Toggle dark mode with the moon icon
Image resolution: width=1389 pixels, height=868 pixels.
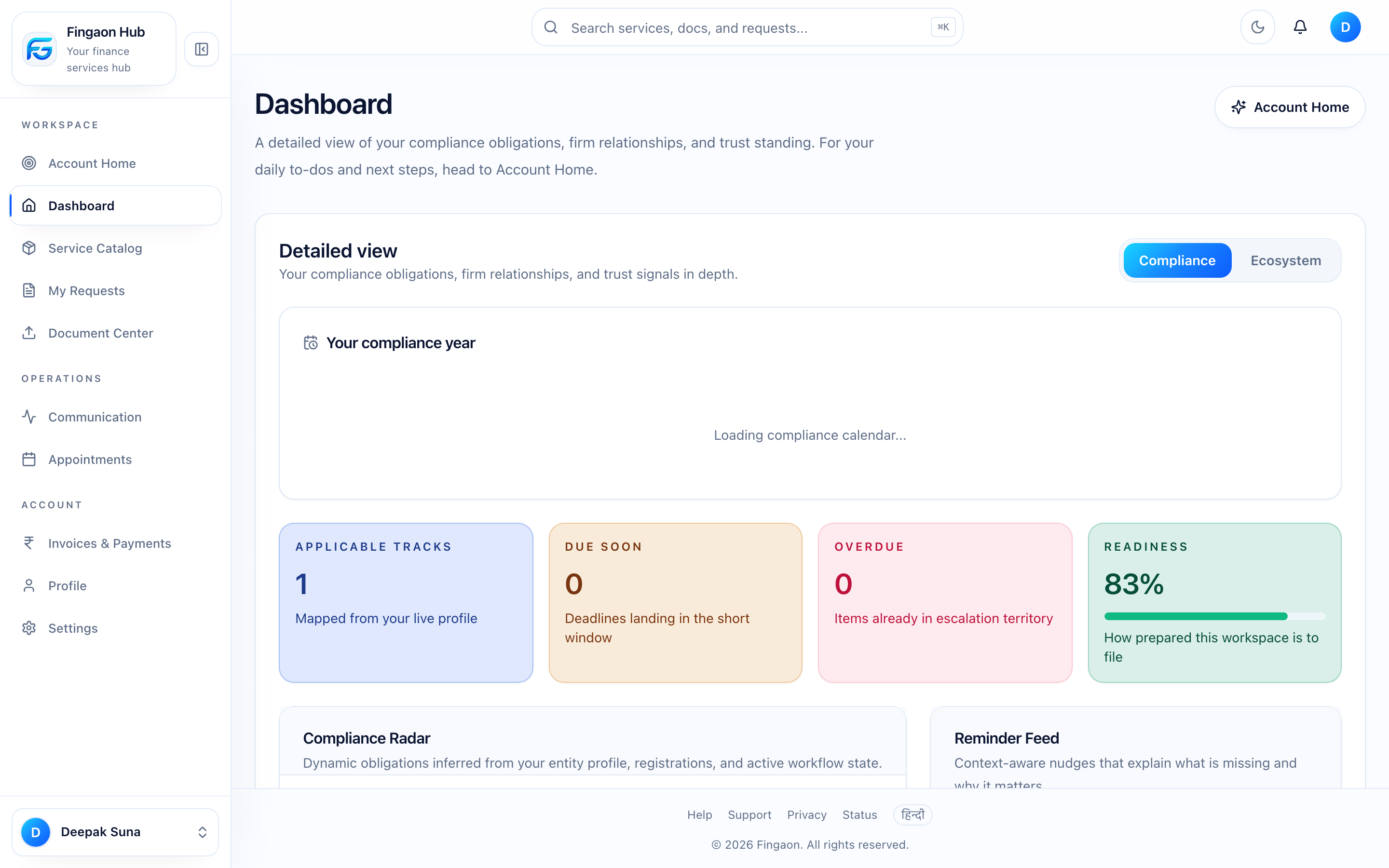click(x=1257, y=27)
